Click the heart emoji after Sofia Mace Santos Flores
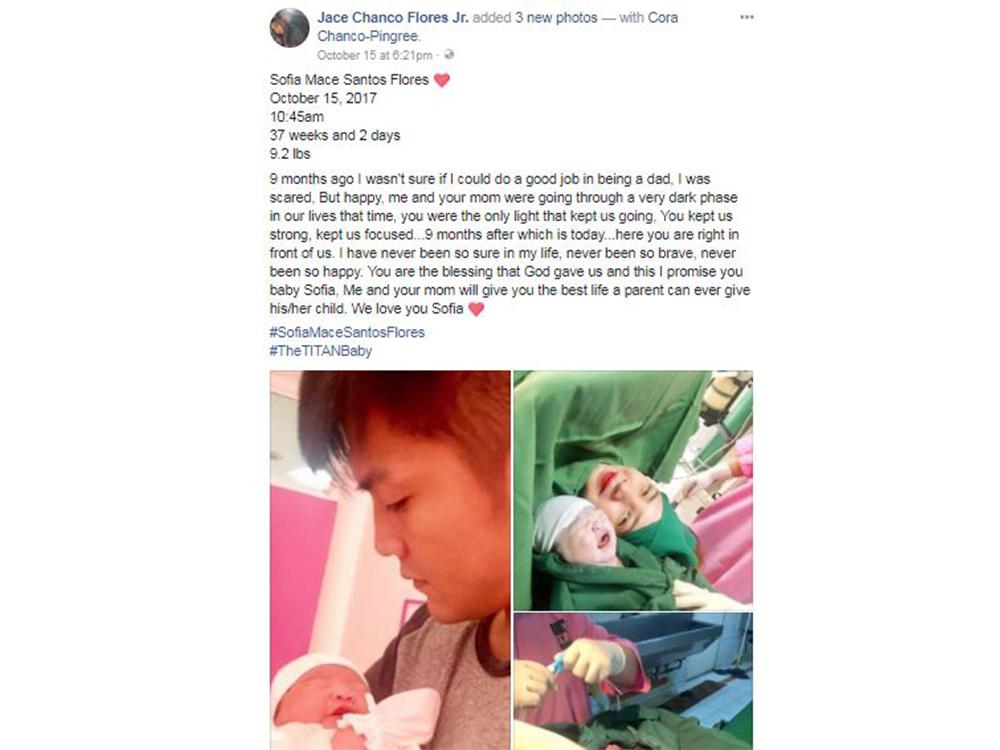This screenshot has height=750, width=1000. tap(442, 80)
